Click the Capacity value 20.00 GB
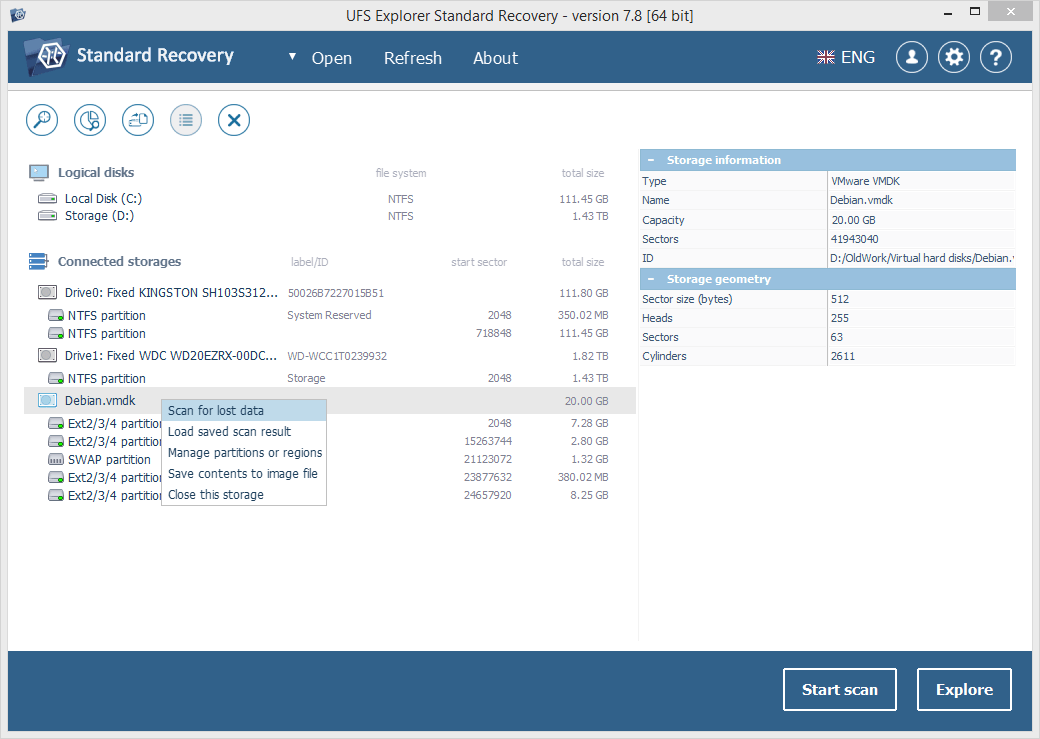This screenshot has width=1040, height=739. coord(853,220)
